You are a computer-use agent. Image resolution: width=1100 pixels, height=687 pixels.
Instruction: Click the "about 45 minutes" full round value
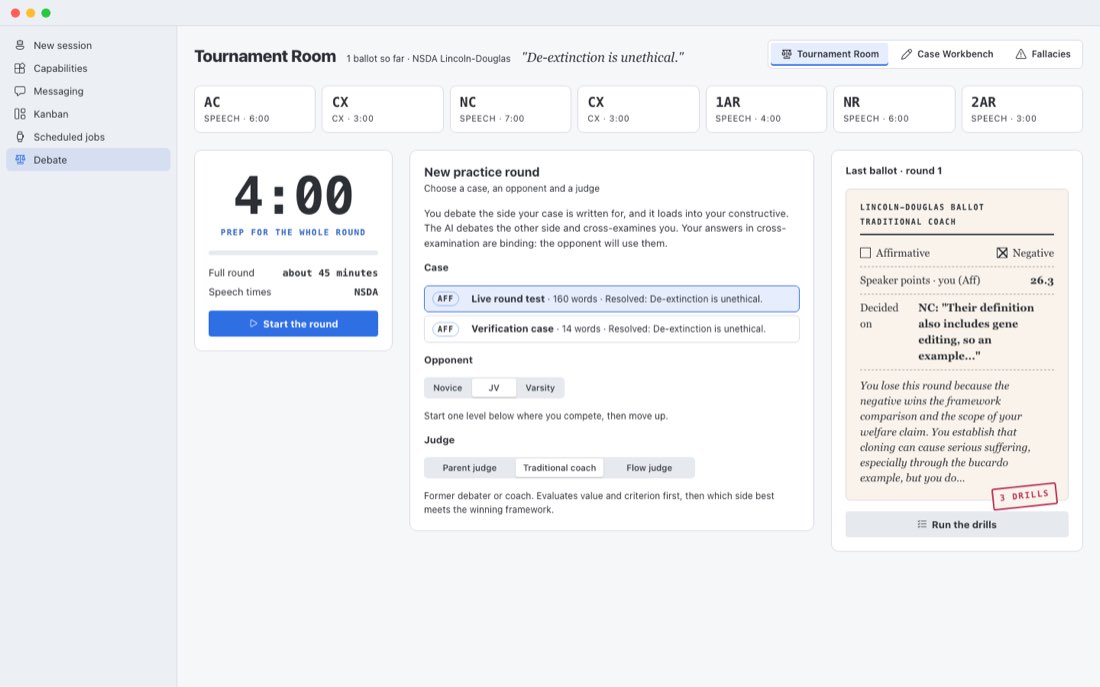pos(330,273)
